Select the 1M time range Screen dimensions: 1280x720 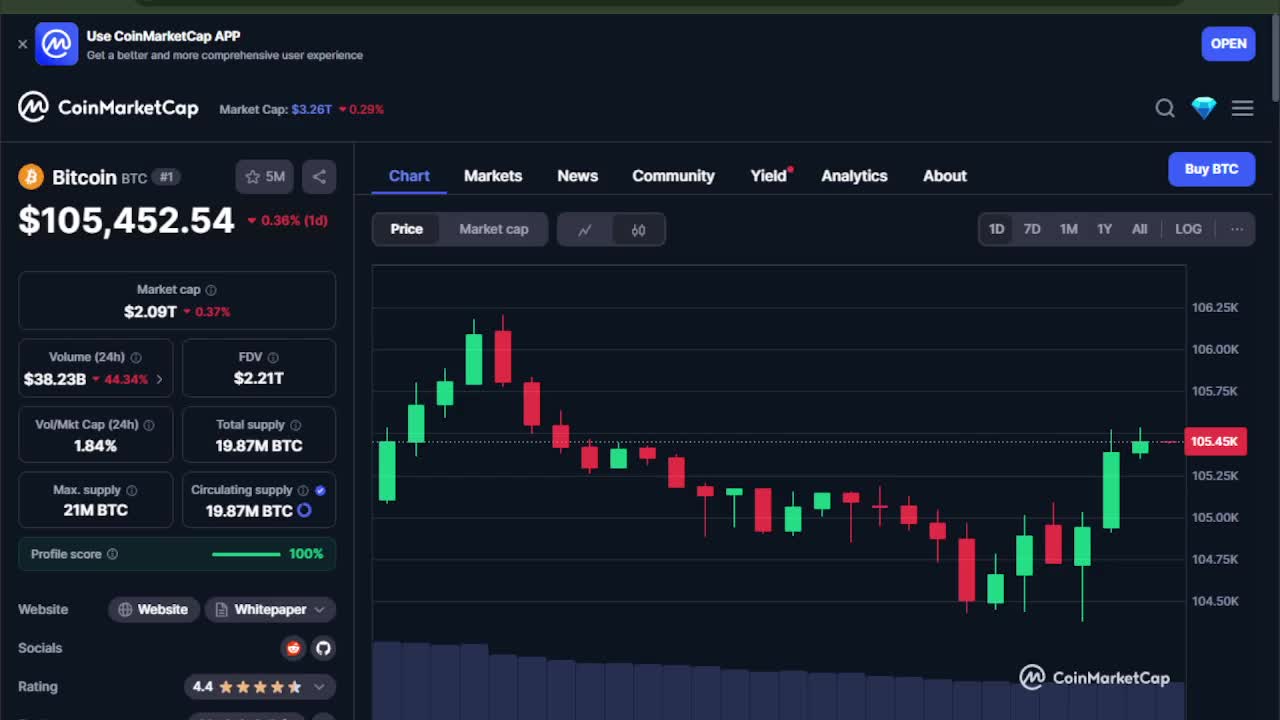1068,229
